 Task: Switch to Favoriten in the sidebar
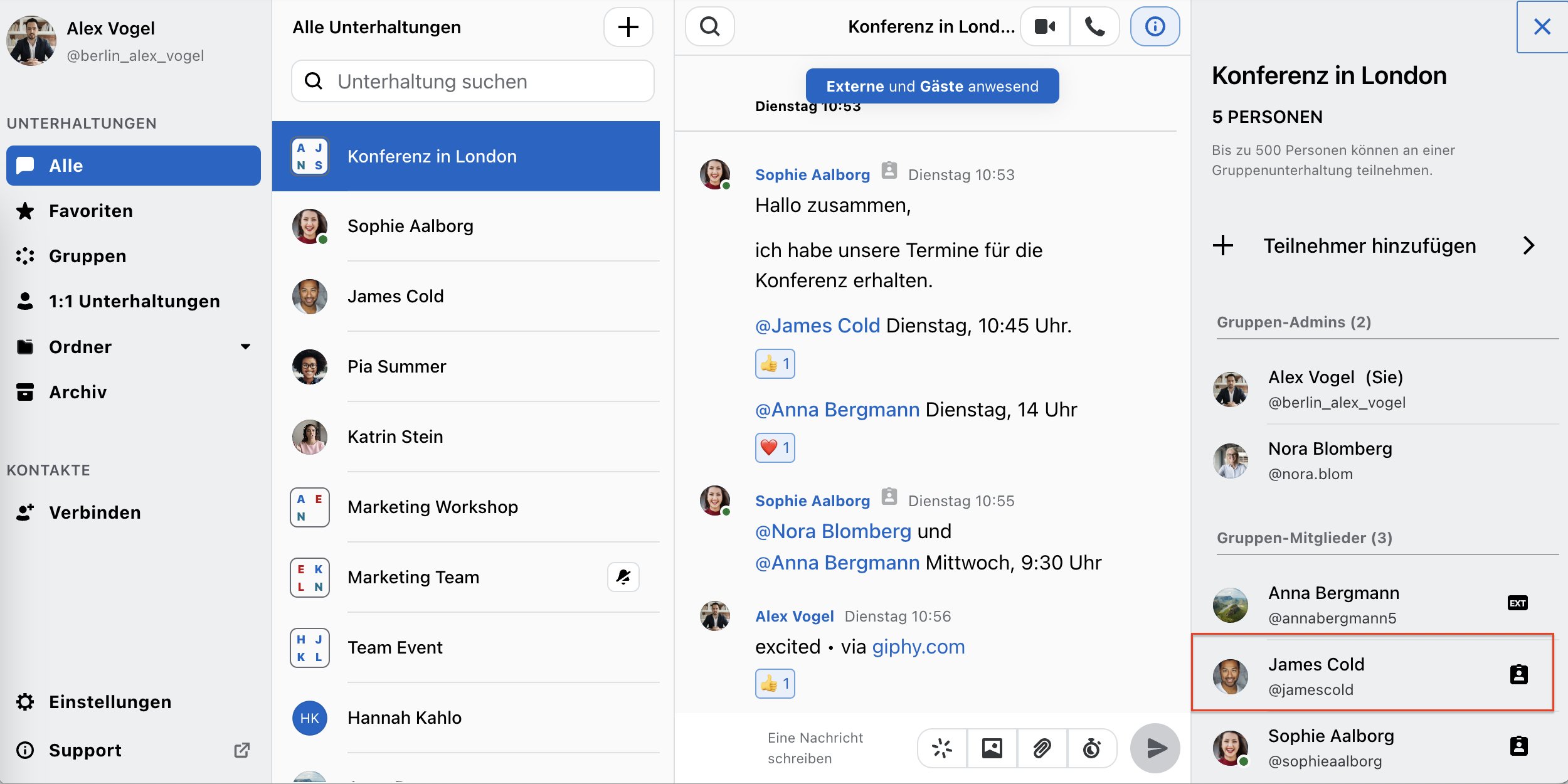pyautogui.click(x=134, y=211)
